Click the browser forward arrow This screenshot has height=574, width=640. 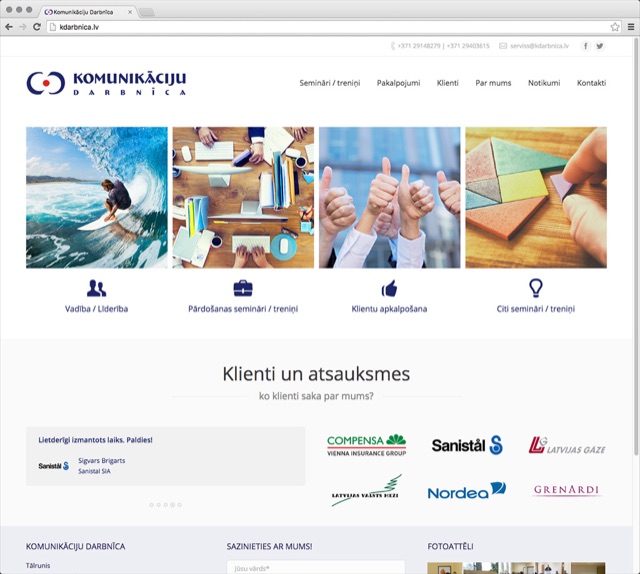pyautogui.click(x=22, y=27)
